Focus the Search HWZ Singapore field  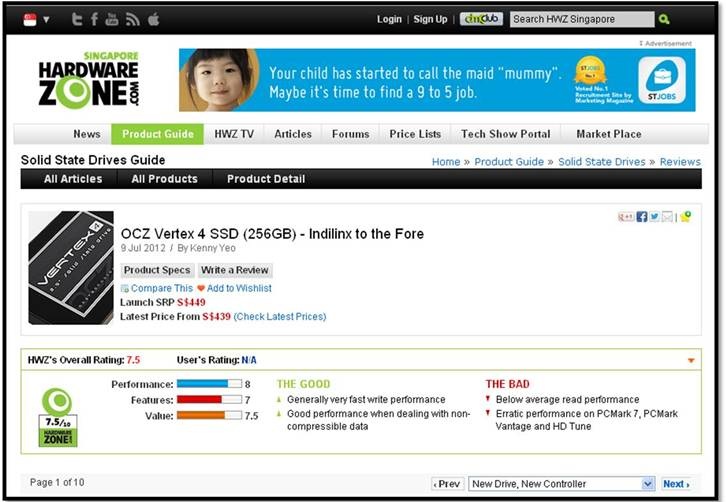pyautogui.click(x=582, y=19)
